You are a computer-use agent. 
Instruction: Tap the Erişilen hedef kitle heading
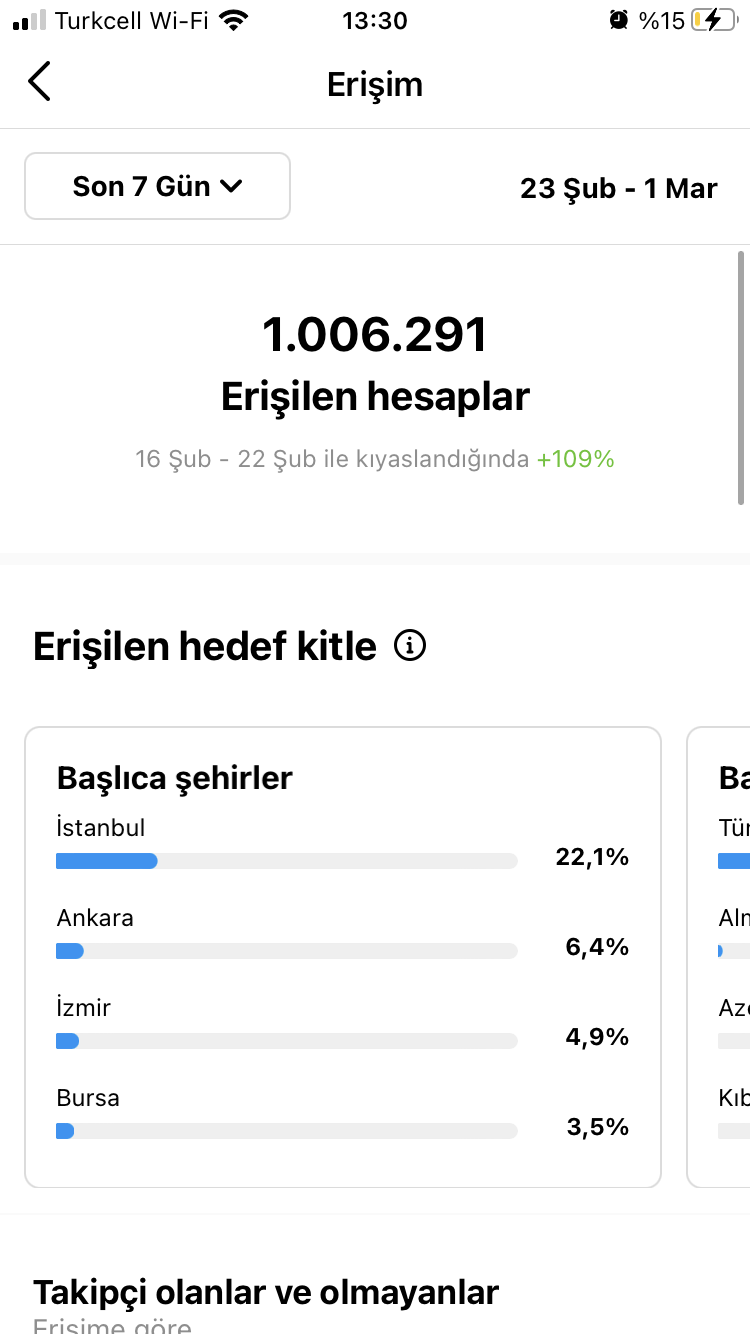pyautogui.click(x=205, y=647)
